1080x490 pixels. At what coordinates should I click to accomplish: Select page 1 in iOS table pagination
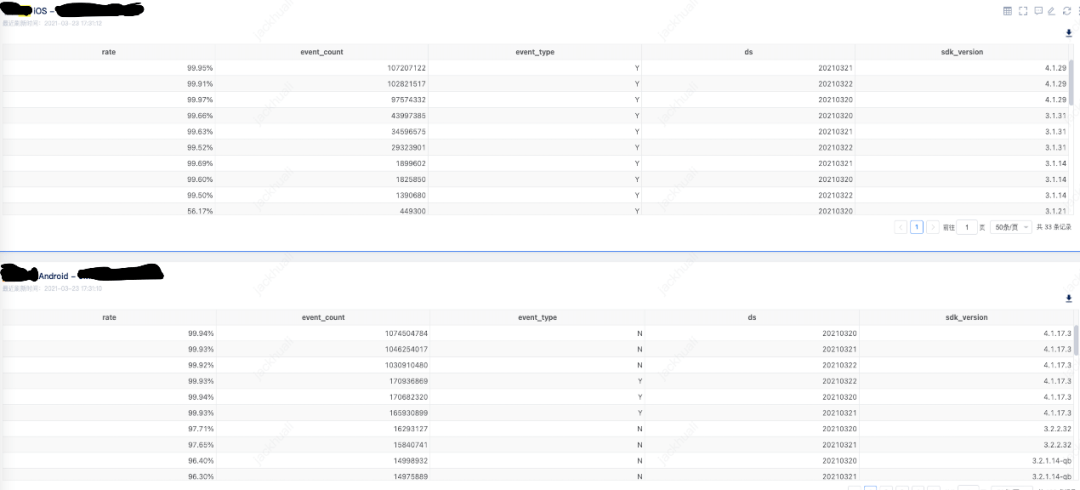point(916,227)
